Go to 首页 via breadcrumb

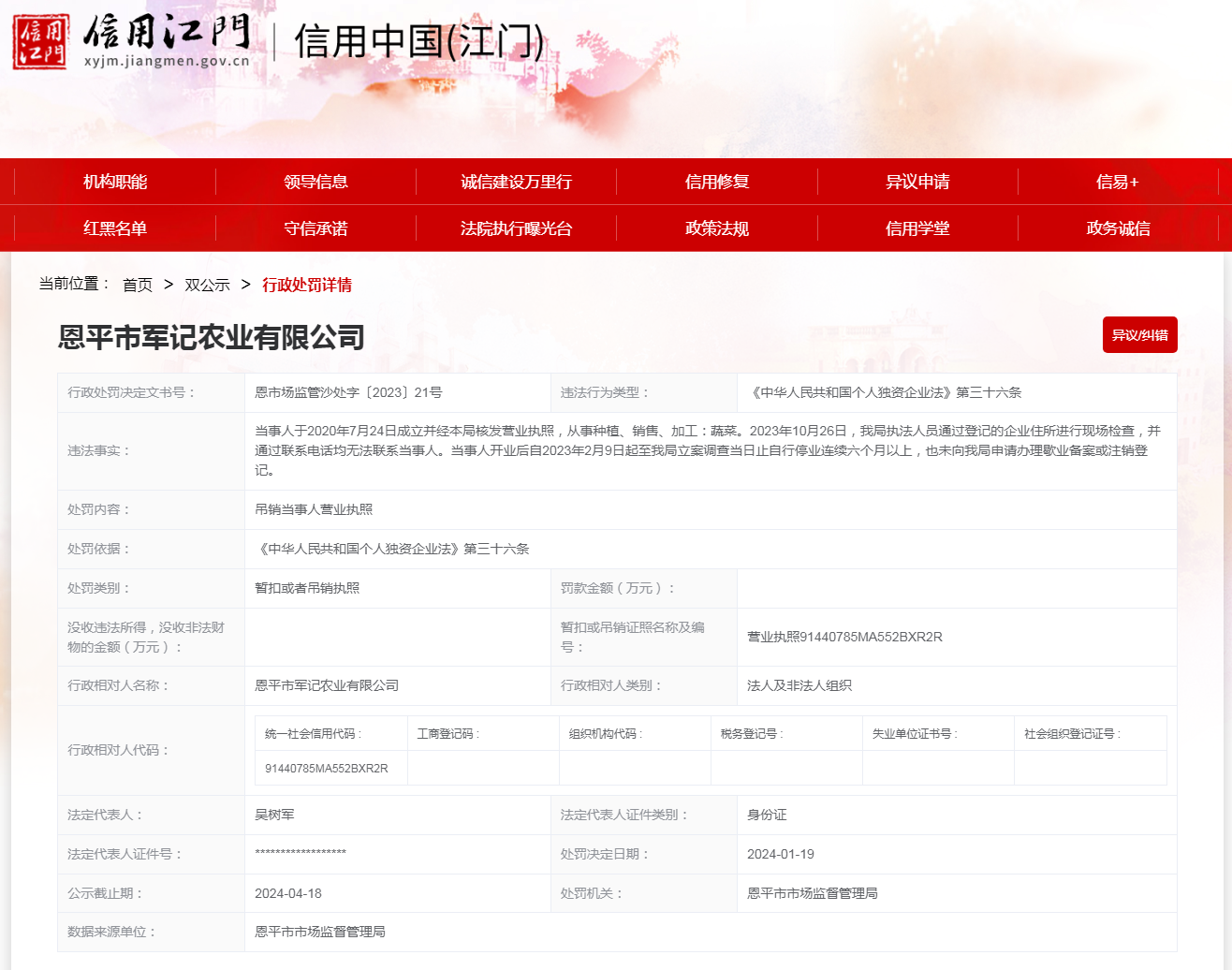138,285
